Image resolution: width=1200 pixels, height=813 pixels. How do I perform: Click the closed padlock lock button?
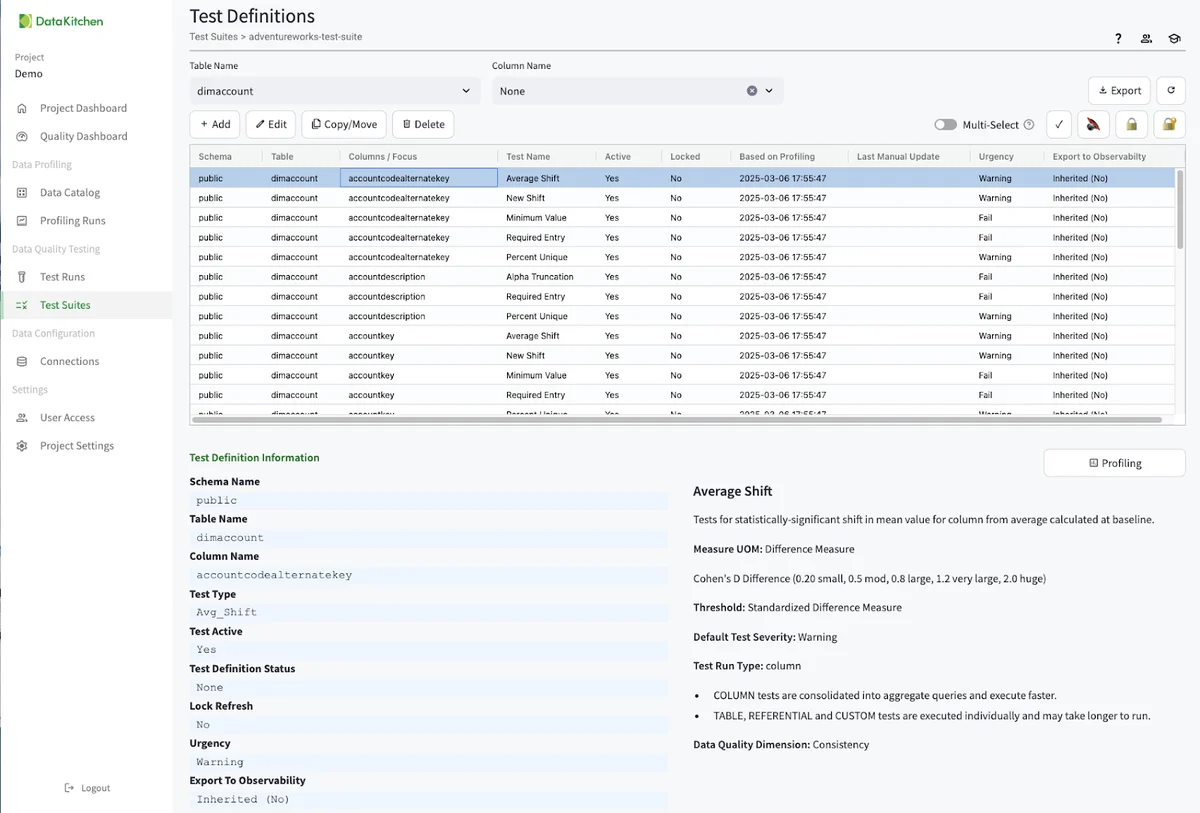pos(1131,125)
